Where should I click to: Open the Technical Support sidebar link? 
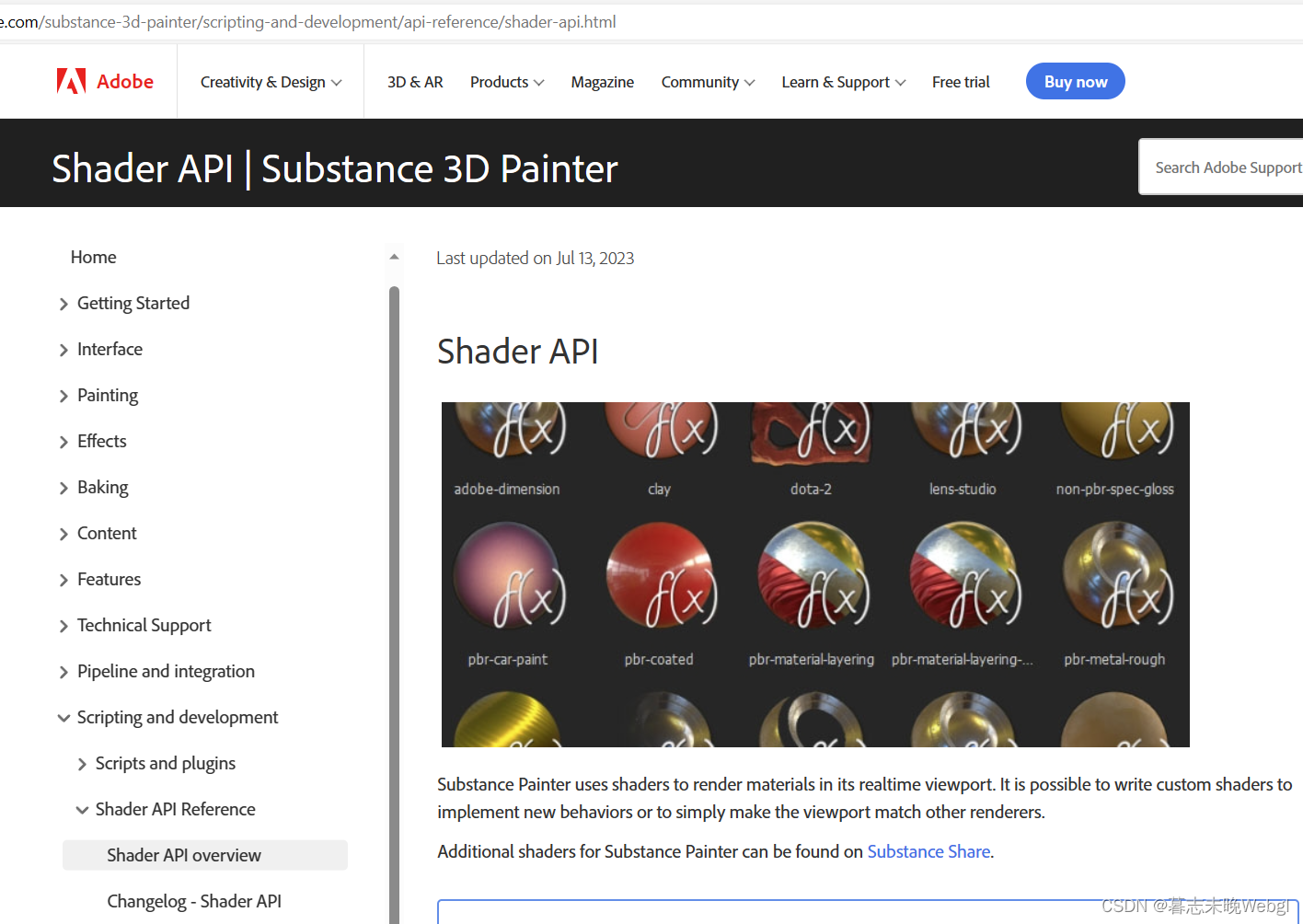[x=144, y=625]
